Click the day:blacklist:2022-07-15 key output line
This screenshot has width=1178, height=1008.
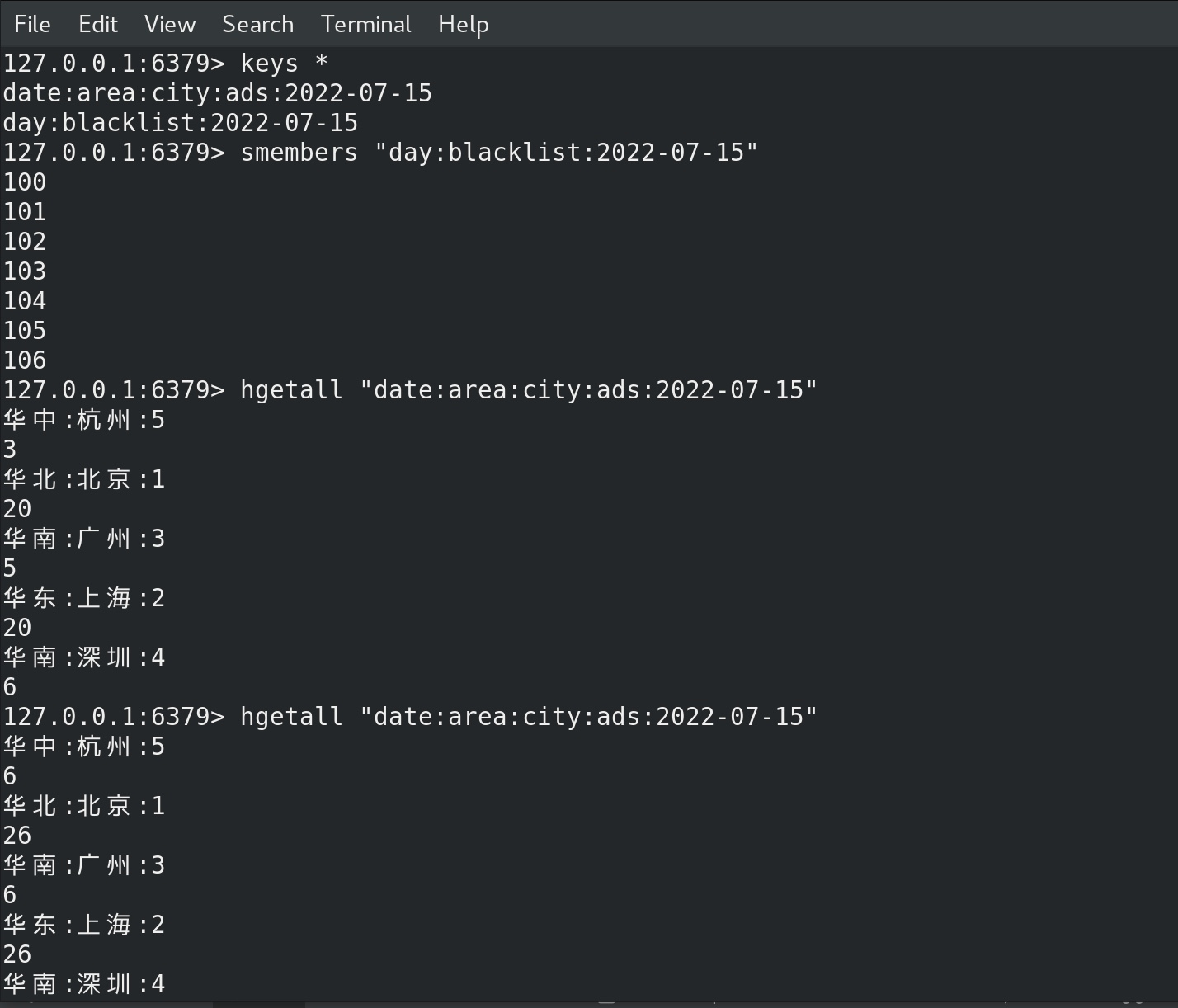click(x=181, y=123)
